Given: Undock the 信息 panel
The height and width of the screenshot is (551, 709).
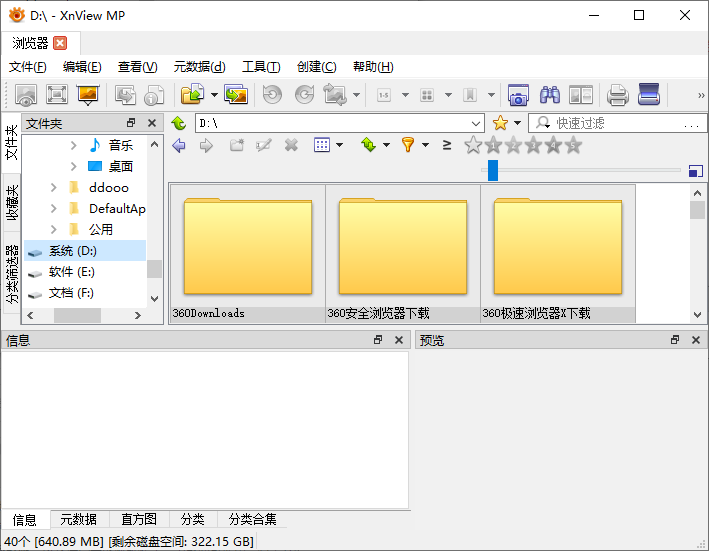Looking at the screenshot, I should click(x=378, y=340).
